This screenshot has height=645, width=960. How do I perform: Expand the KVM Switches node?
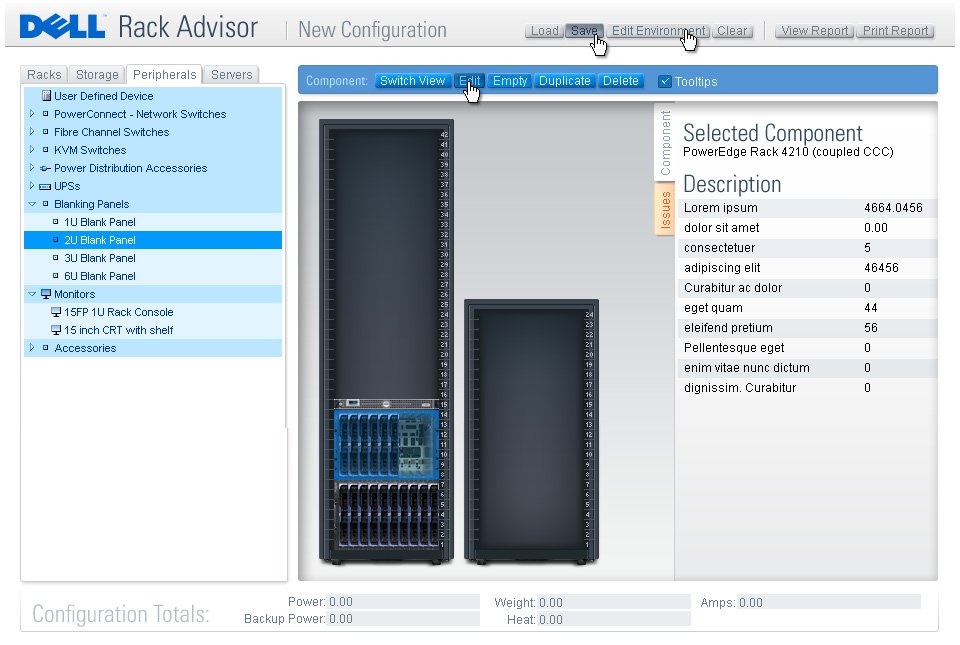click(x=32, y=150)
